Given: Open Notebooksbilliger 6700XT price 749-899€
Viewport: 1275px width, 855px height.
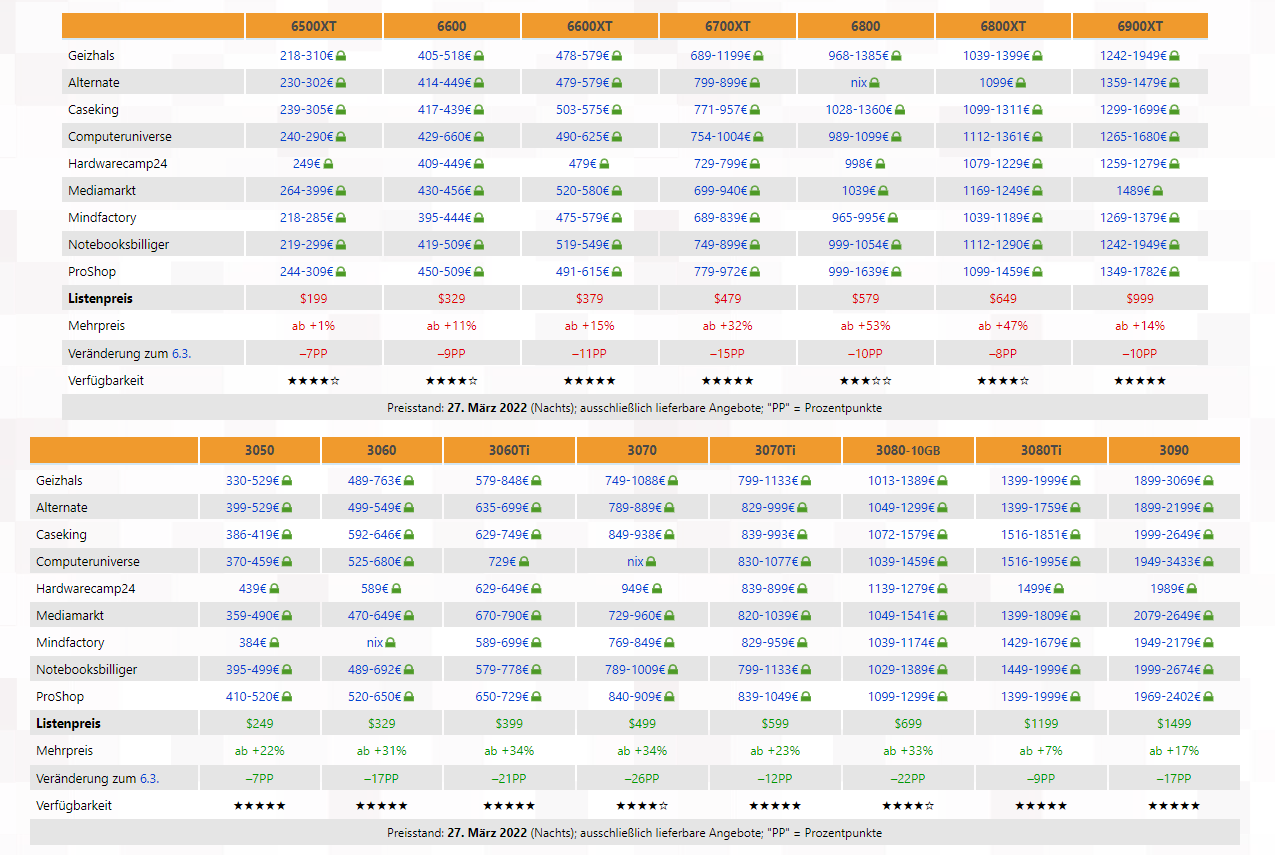Looking at the screenshot, I should coord(721,245).
